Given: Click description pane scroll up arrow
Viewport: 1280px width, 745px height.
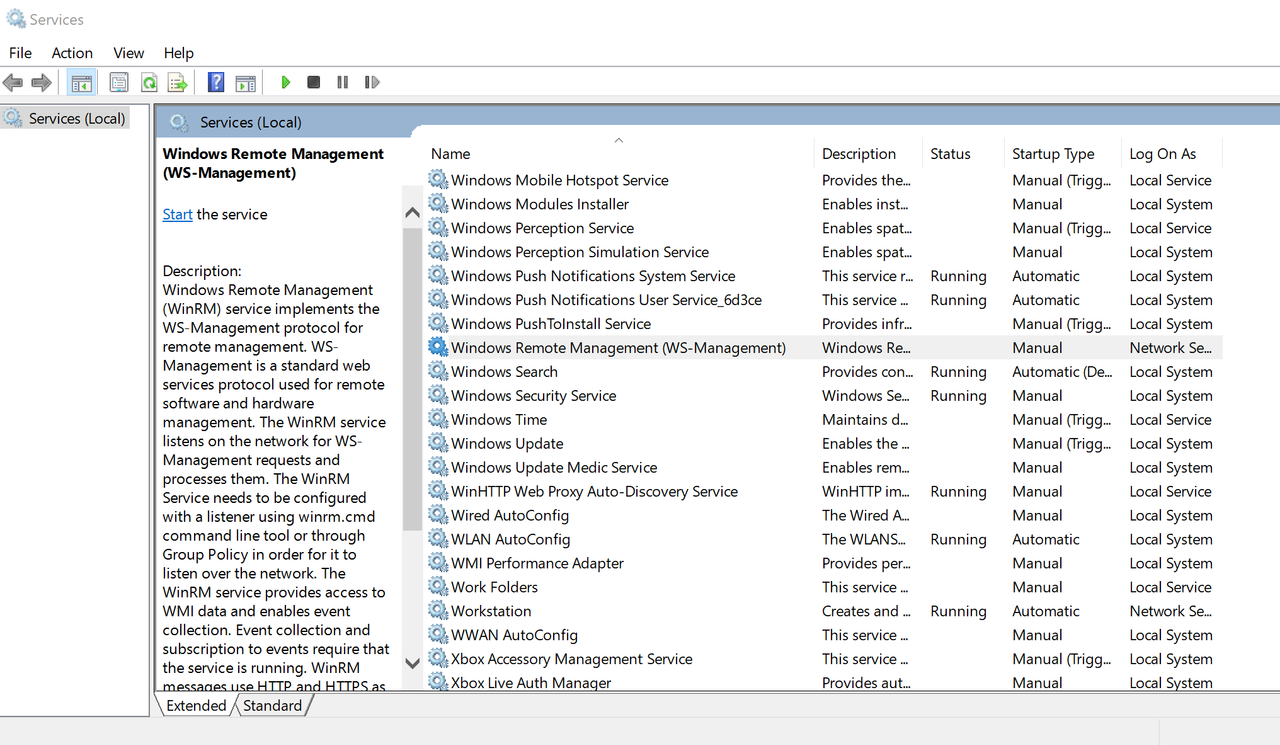Looking at the screenshot, I should click(x=412, y=213).
